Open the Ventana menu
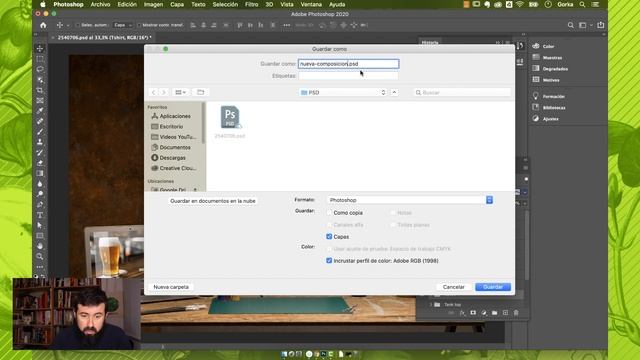This screenshot has height=360, width=640. pos(311,4)
